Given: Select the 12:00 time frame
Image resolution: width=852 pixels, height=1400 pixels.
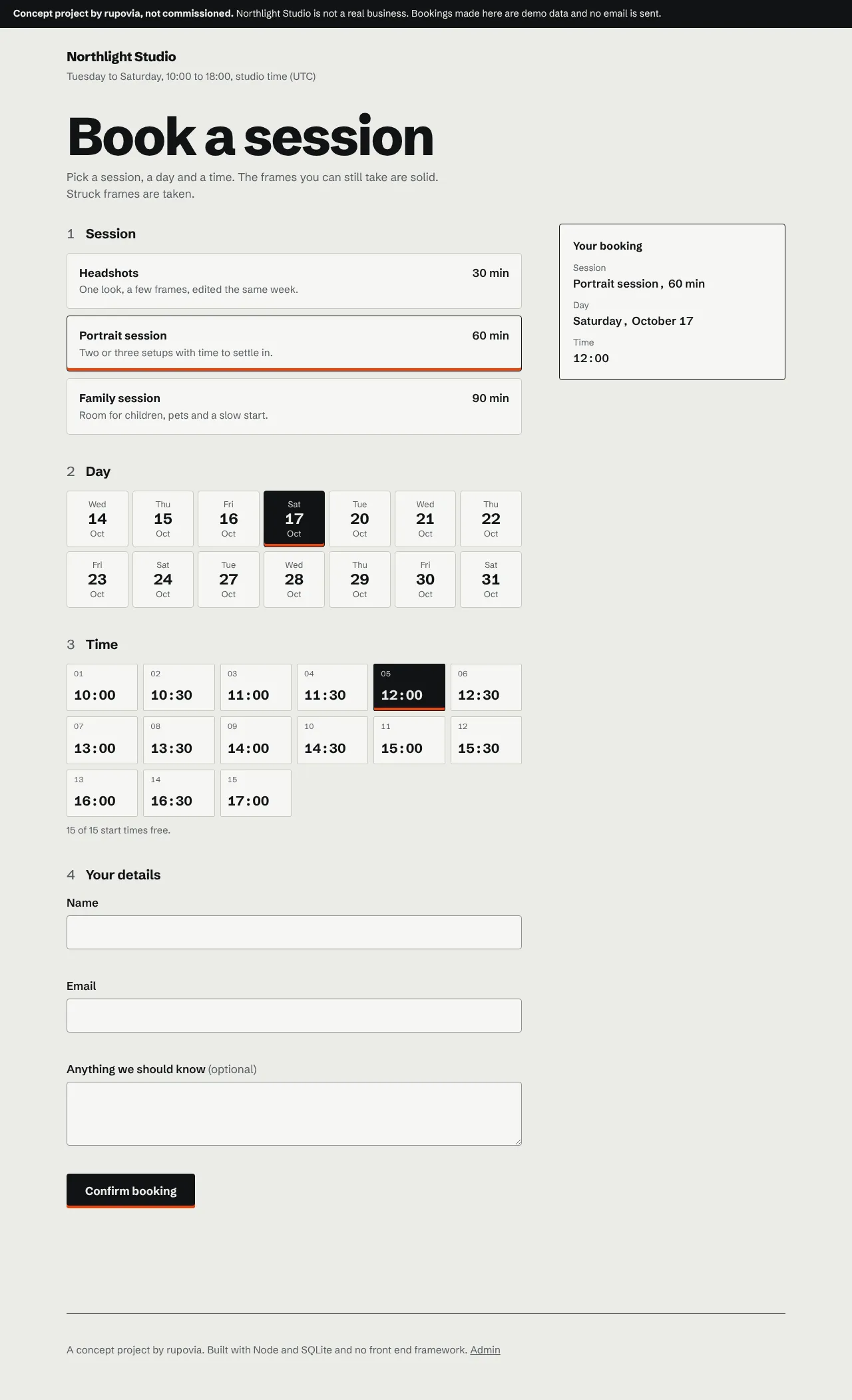Looking at the screenshot, I should (409, 687).
